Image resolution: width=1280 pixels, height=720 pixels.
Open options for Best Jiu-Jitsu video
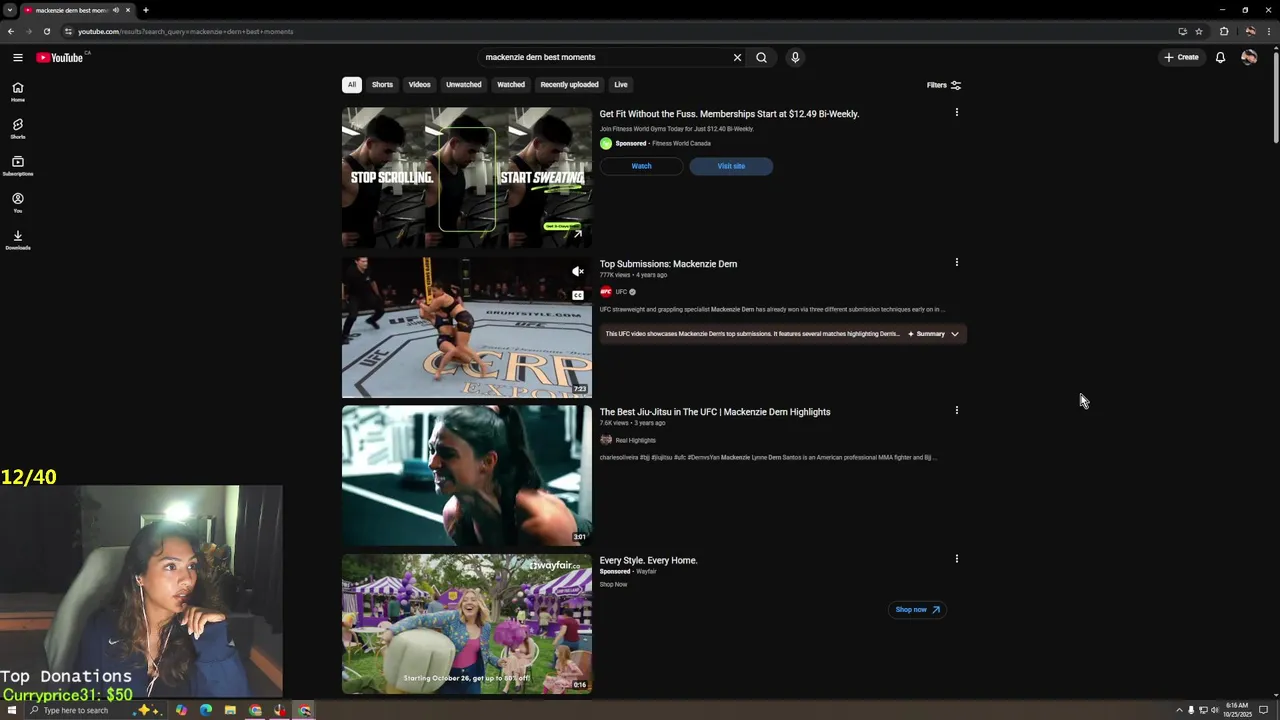point(956,410)
